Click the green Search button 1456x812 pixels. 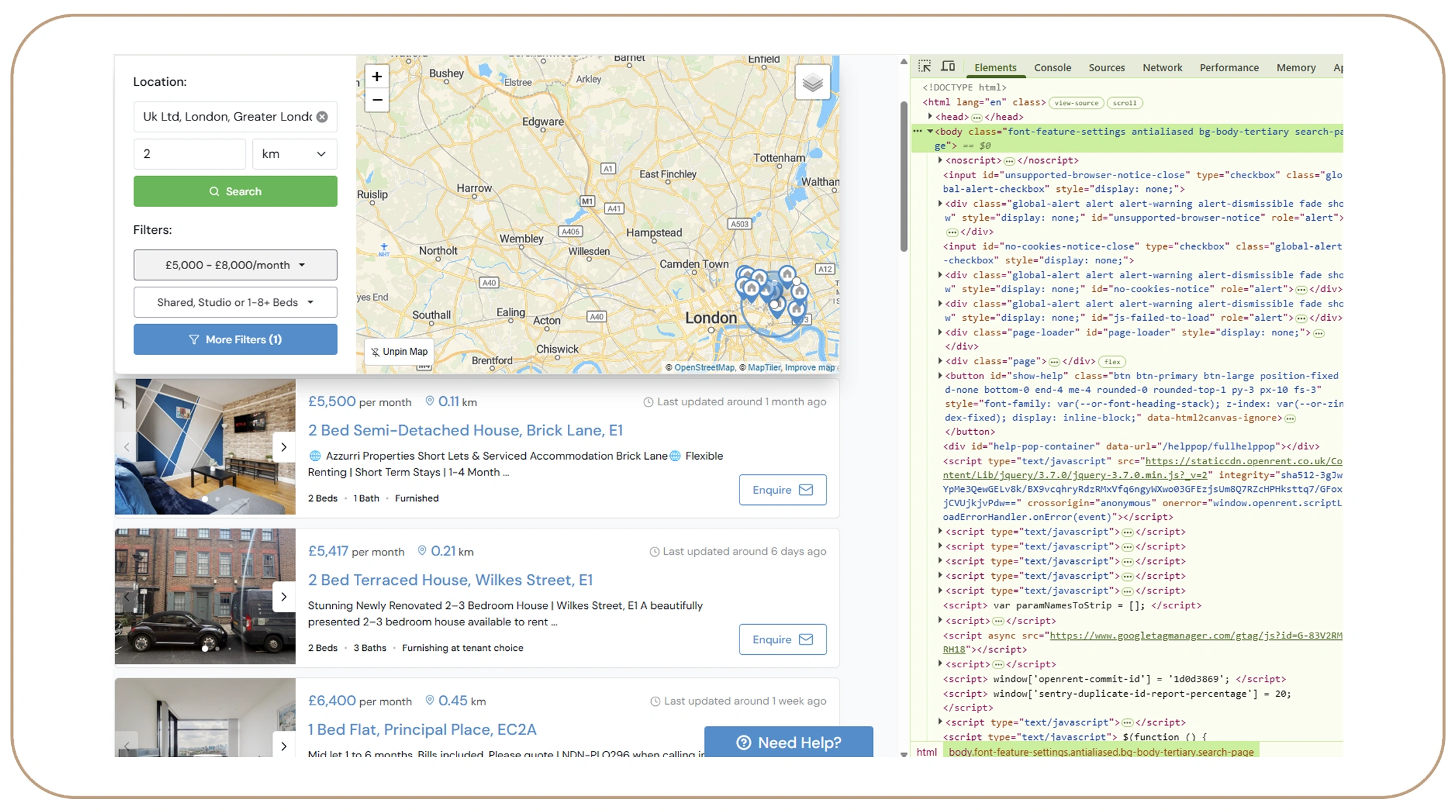(x=235, y=191)
